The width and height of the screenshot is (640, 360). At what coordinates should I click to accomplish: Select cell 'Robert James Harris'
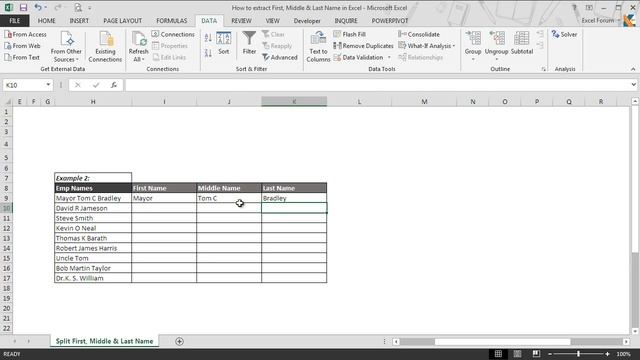point(93,248)
